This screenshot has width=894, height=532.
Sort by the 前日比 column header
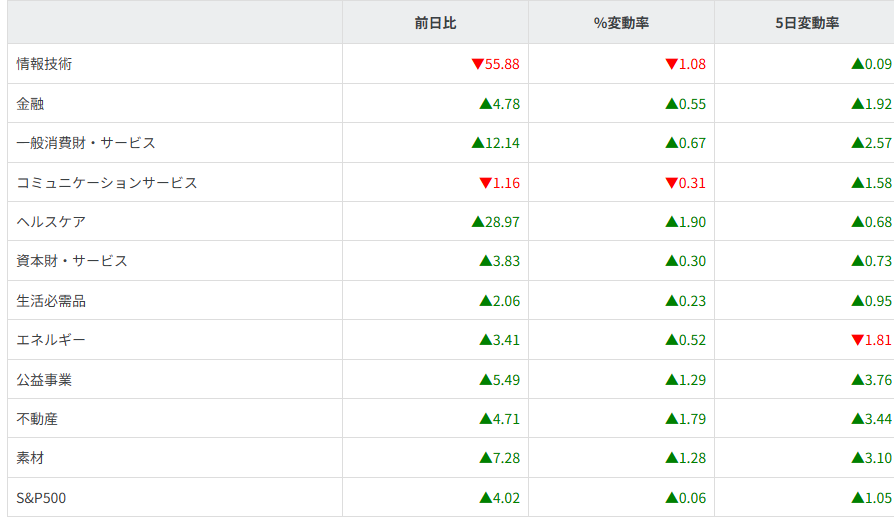(435, 22)
